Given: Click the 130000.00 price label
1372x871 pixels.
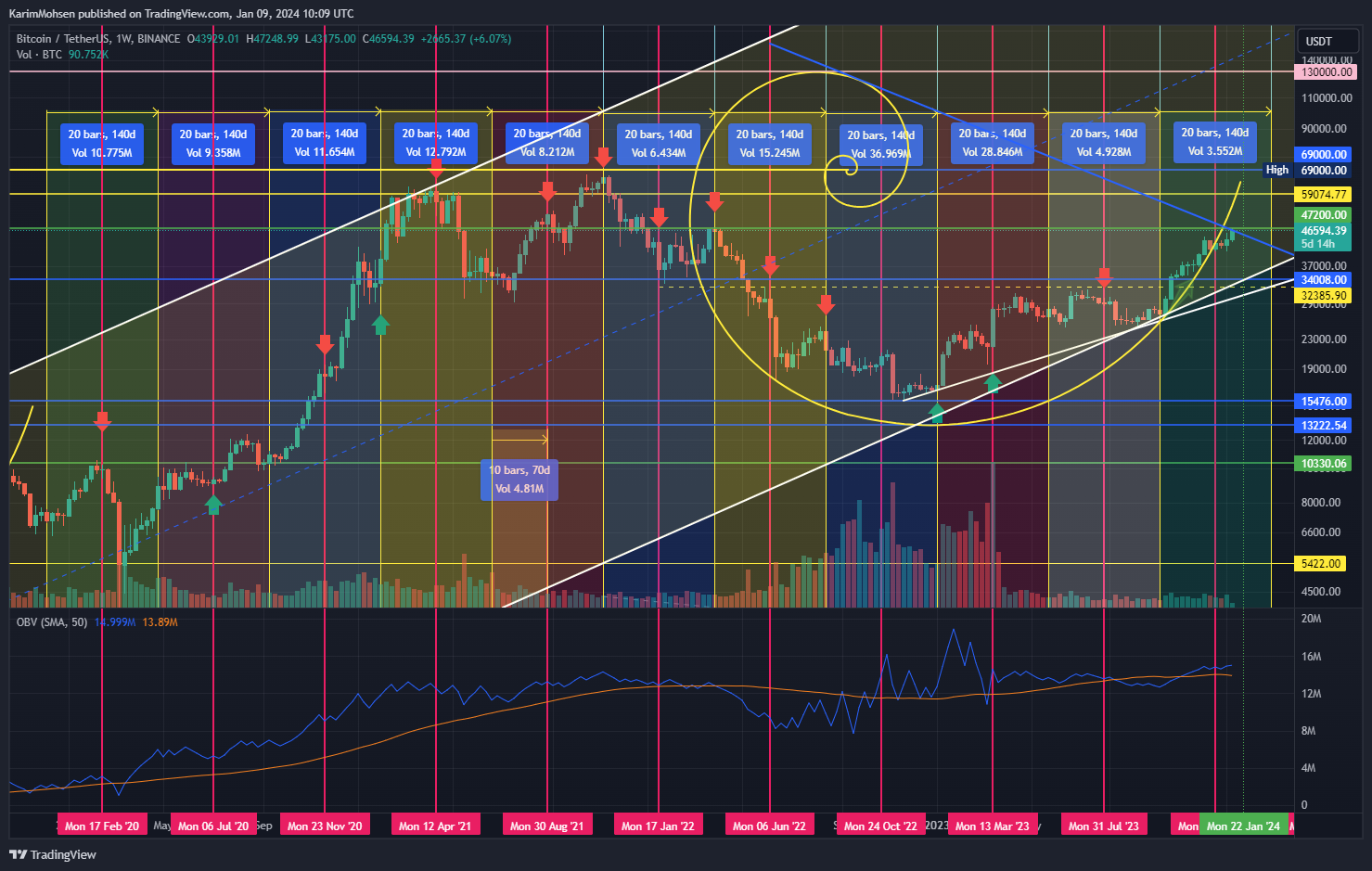Looking at the screenshot, I should click(1326, 71).
